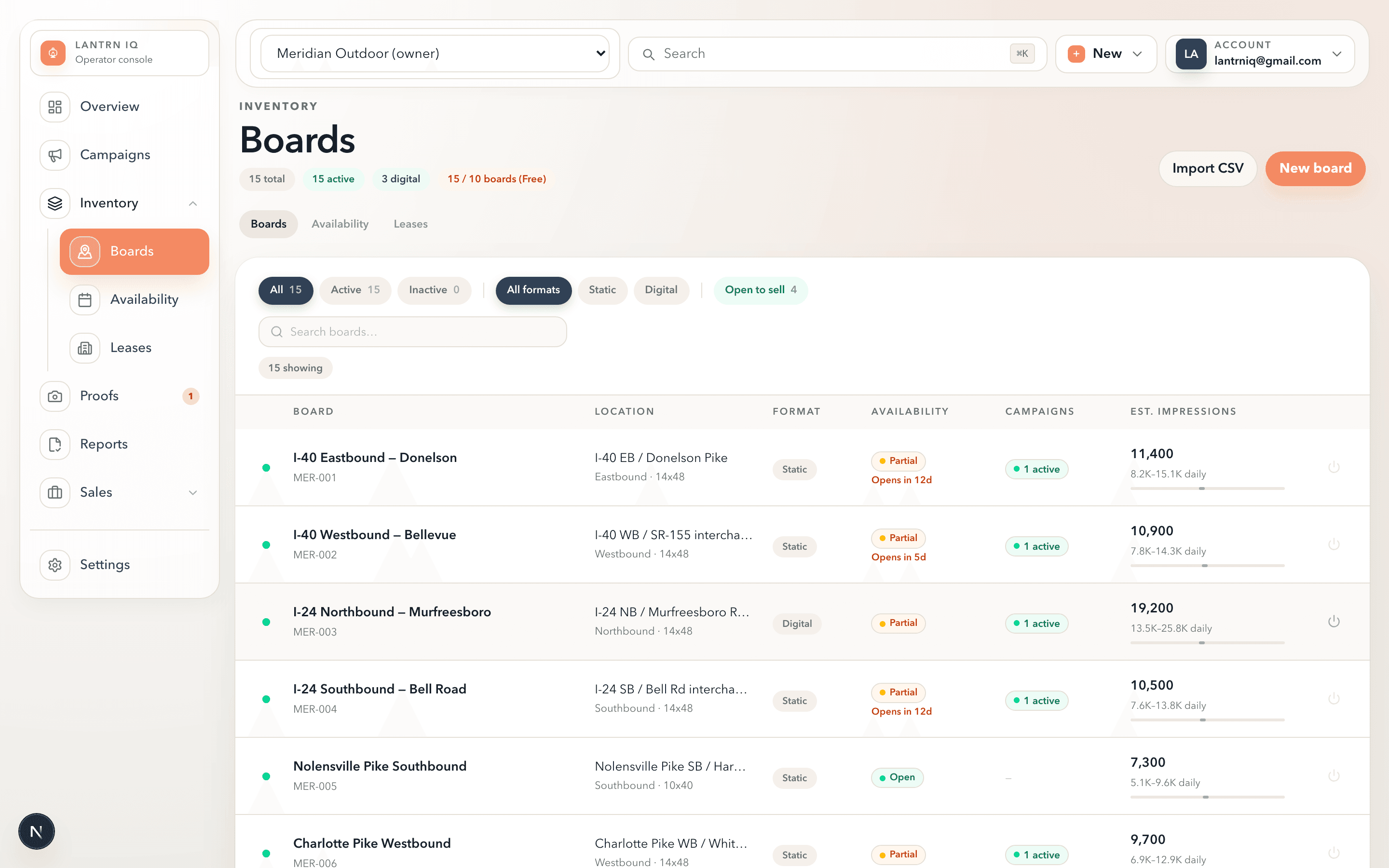Toggle off the I-40 Eastbound board power switch
Screen dimensions: 1389x868
click(x=1334, y=467)
